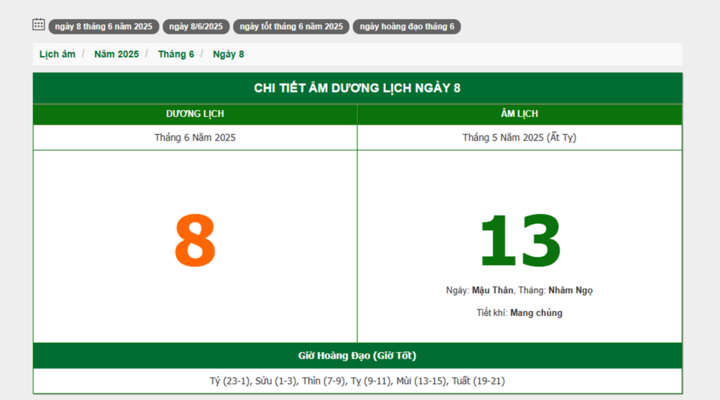Click the "Tháng 5 Năm 2025 (Ất Tỵ)" lunar label

[x=519, y=137]
